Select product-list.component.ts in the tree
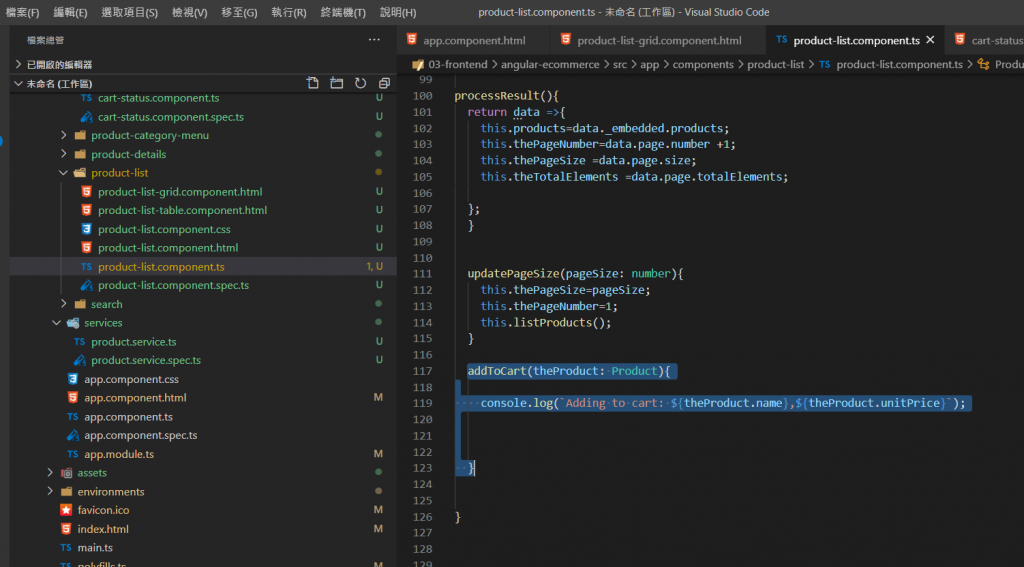Viewport: 1024px width, 567px height. (161, 267)
